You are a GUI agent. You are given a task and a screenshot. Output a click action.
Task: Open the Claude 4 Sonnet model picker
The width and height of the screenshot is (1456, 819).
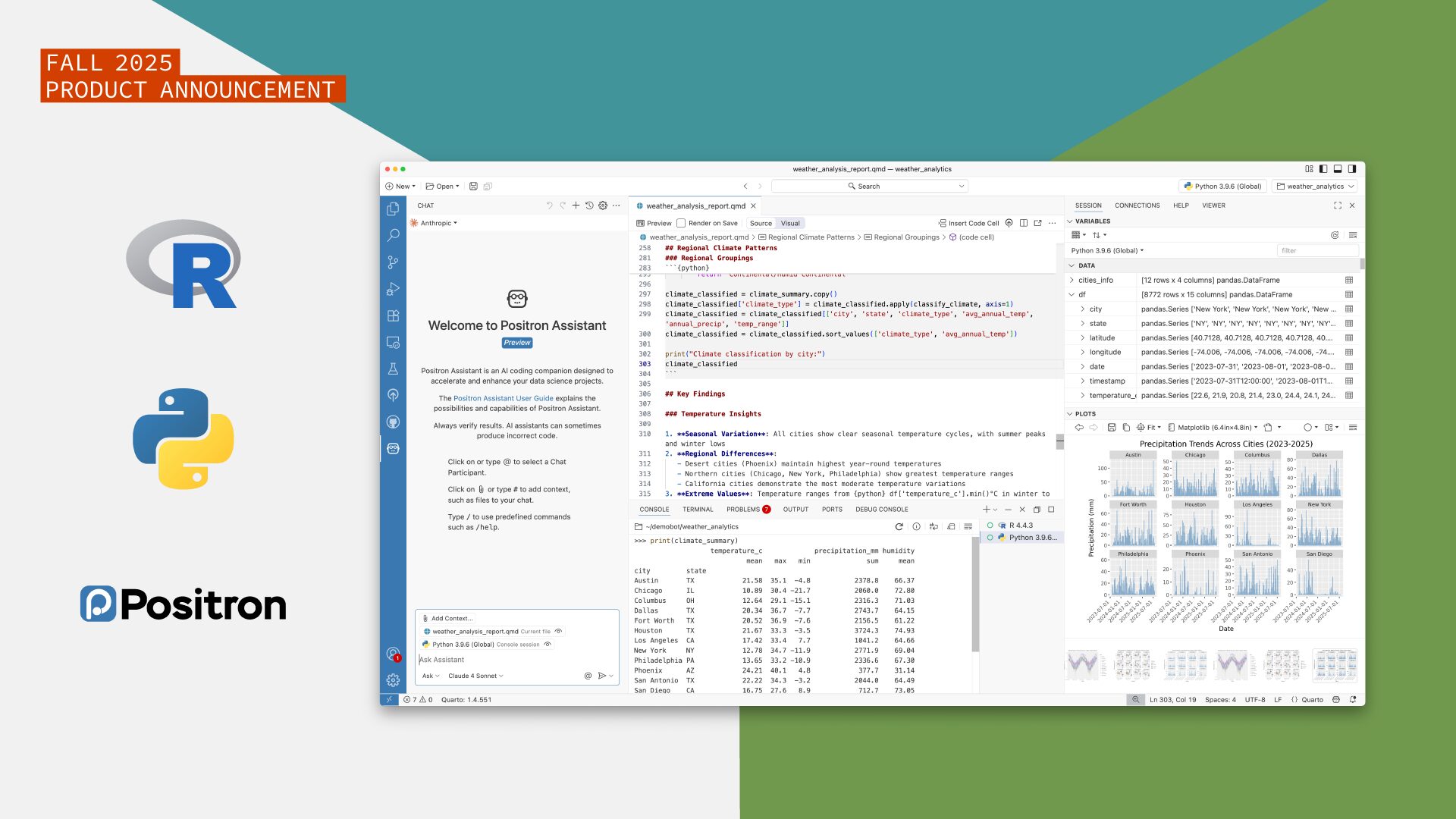click(475, 676)
